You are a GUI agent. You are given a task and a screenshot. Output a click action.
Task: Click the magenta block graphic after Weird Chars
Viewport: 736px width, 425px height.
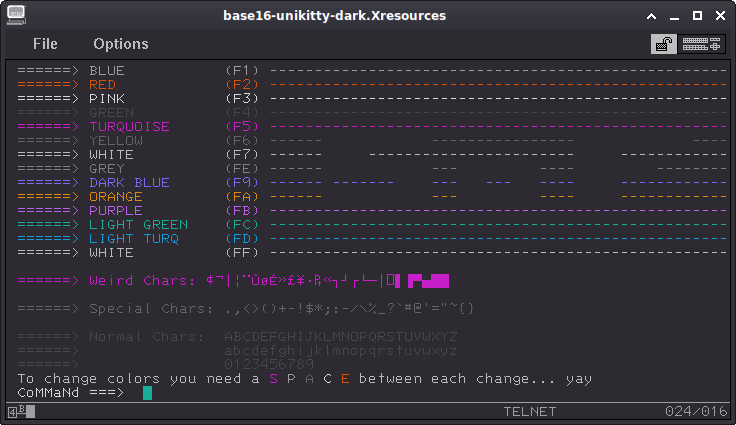click(x=429, y=281)
